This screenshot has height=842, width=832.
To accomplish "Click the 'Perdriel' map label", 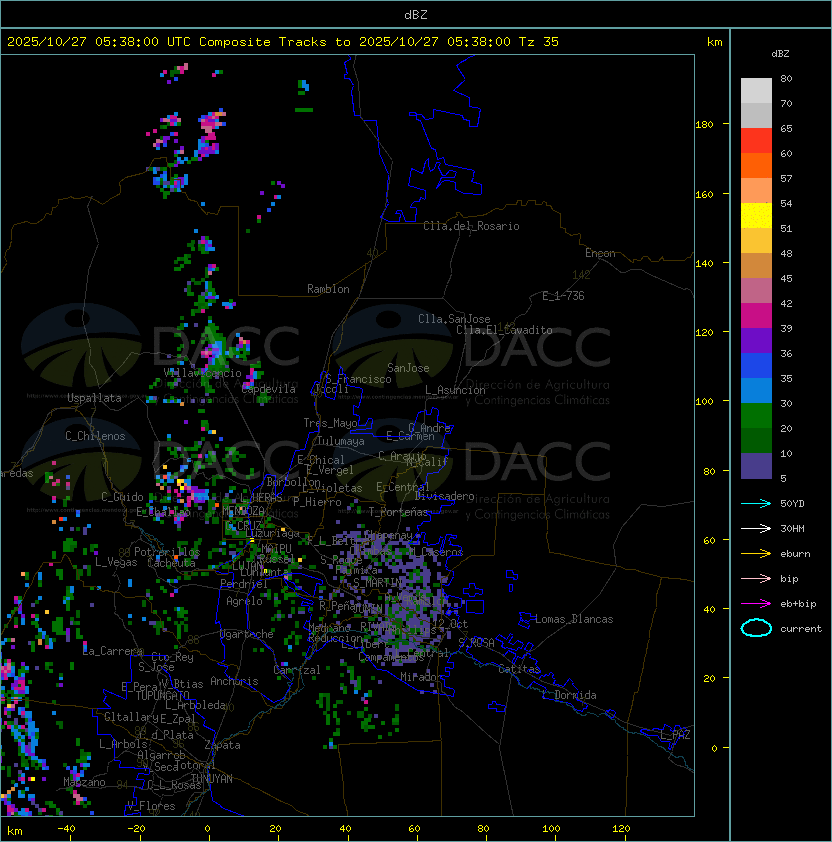I will point(242,583).
